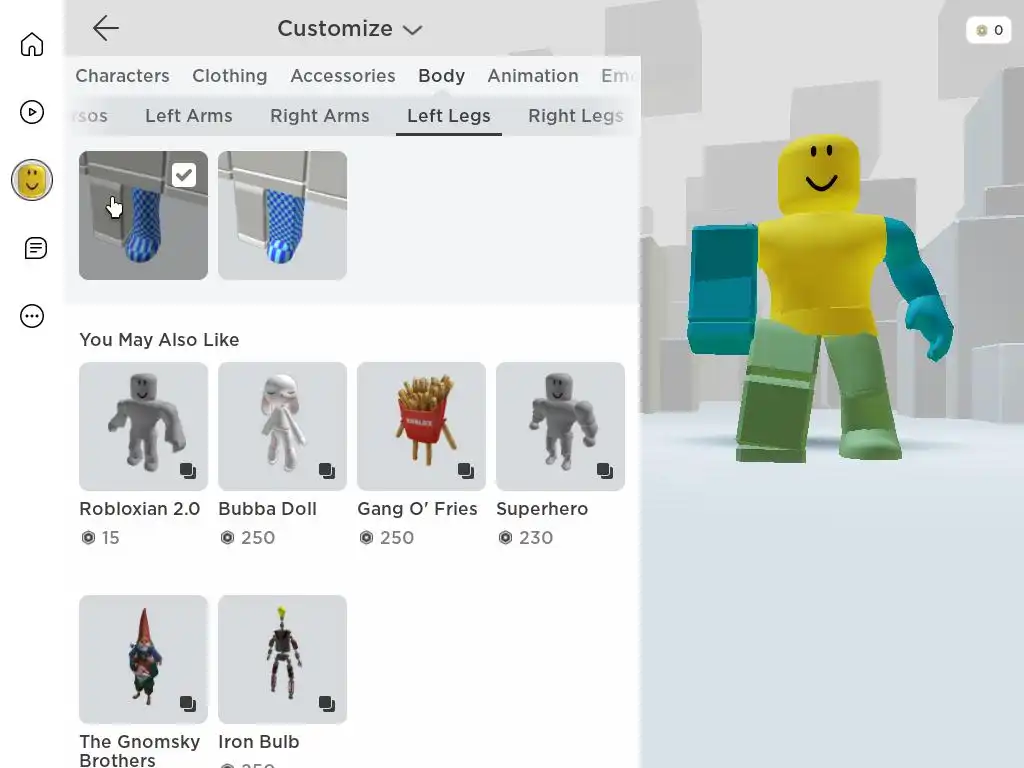
Task: Open the Discover play icon in sidebar
Action: [31, 112]
